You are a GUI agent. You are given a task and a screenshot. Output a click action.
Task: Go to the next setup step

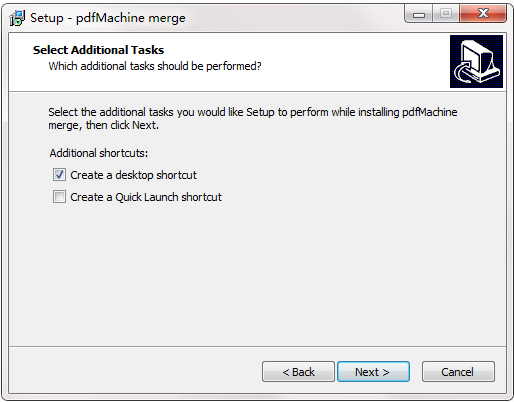pos(373,372)
